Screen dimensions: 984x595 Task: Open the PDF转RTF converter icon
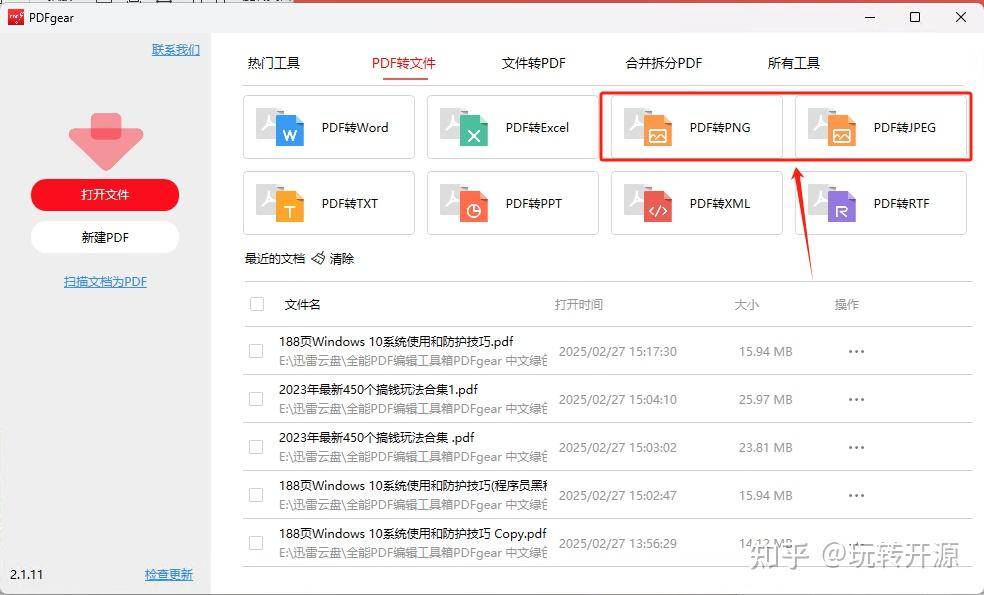point(832,203)
